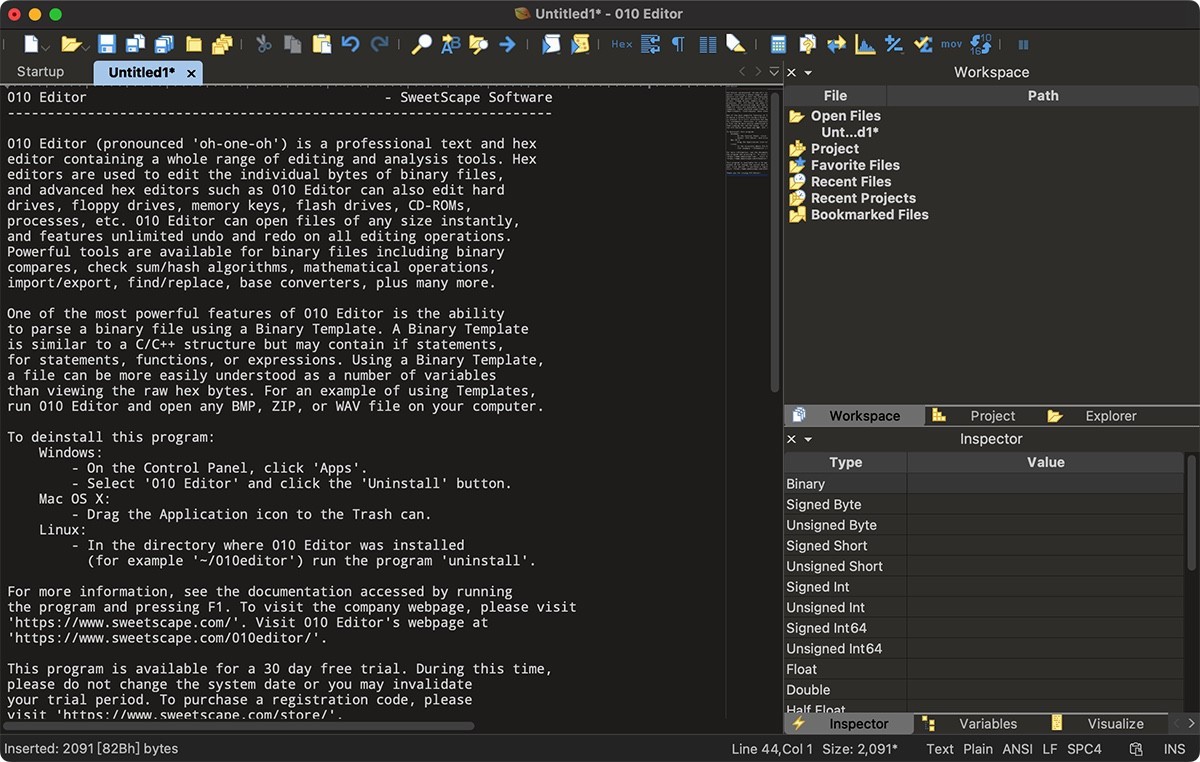The height and width of the screenshot is (762, 1200).
Task: Click the Paste clipboard icon
Action: click(x=321, y=44)
